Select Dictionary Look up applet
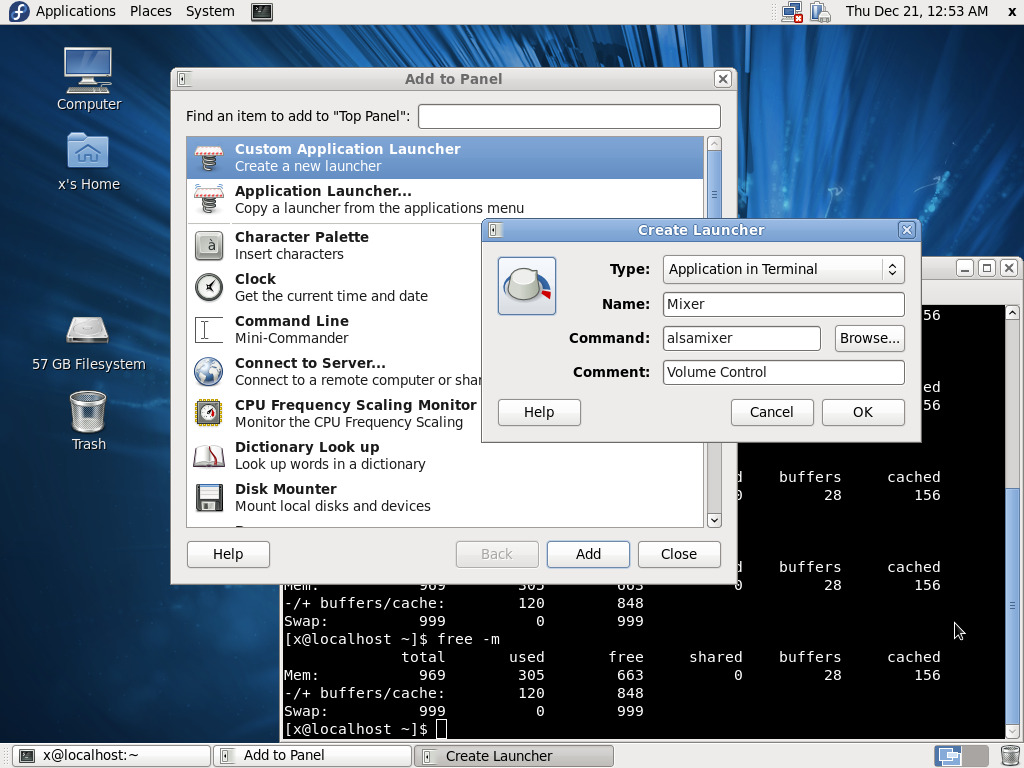The width and height of the screenshot is (1024, 768). coord(330,455)
